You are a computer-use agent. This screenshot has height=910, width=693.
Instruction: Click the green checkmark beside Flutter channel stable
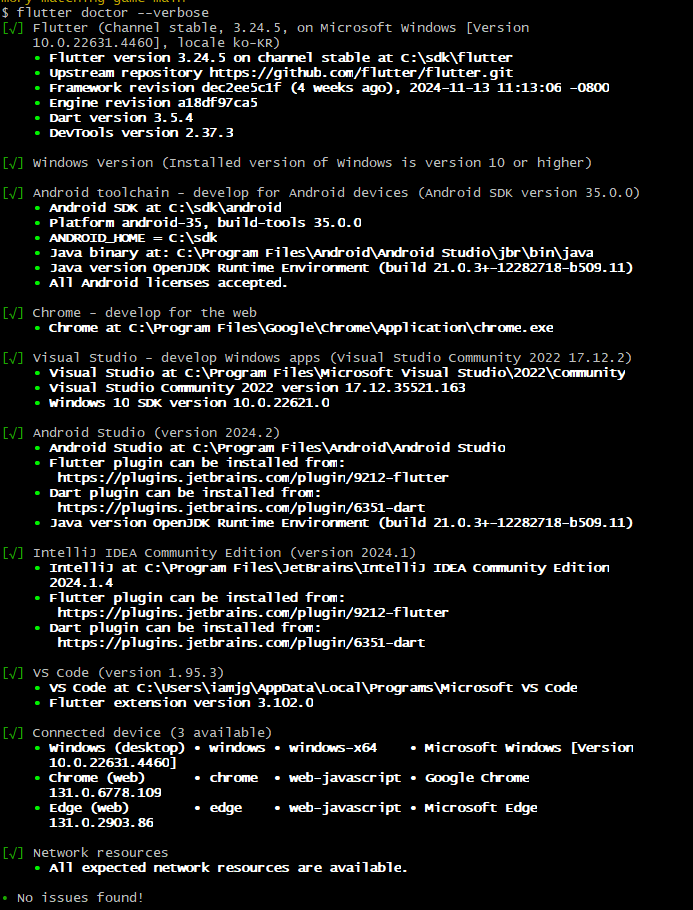pos(13,28)
